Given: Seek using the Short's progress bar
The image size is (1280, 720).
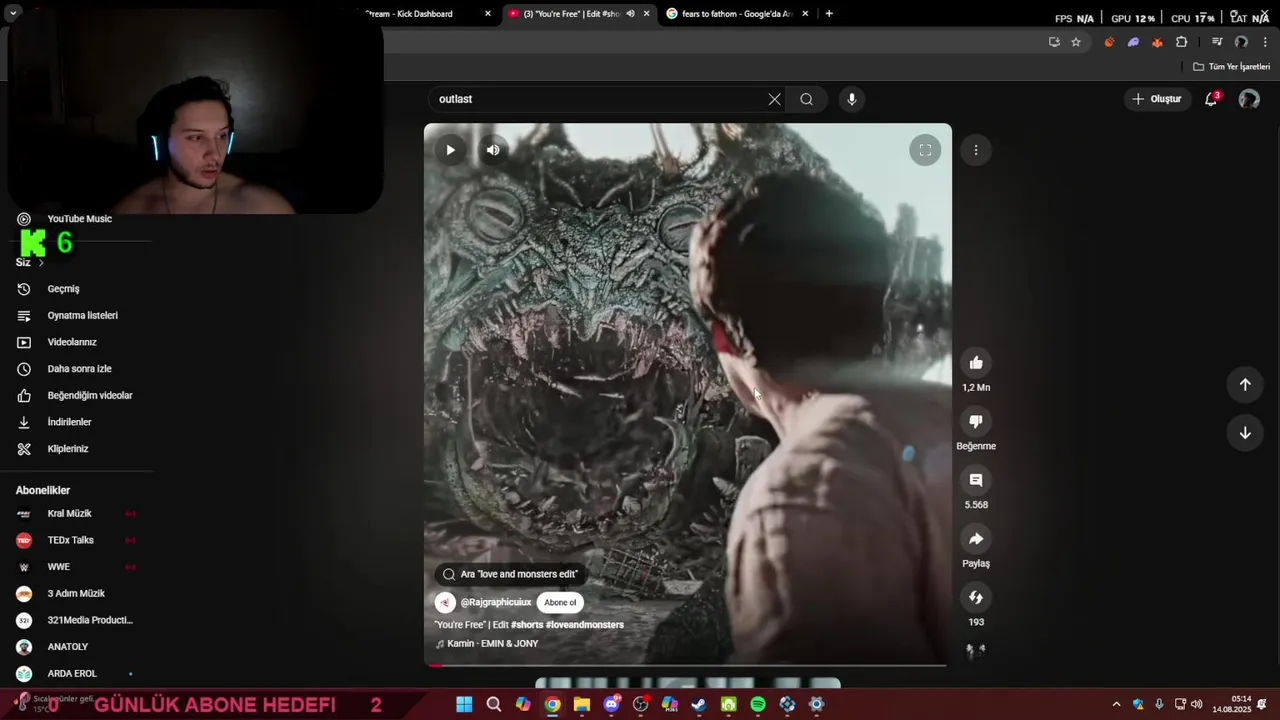Looking at the screenshot, I should 688,665.
